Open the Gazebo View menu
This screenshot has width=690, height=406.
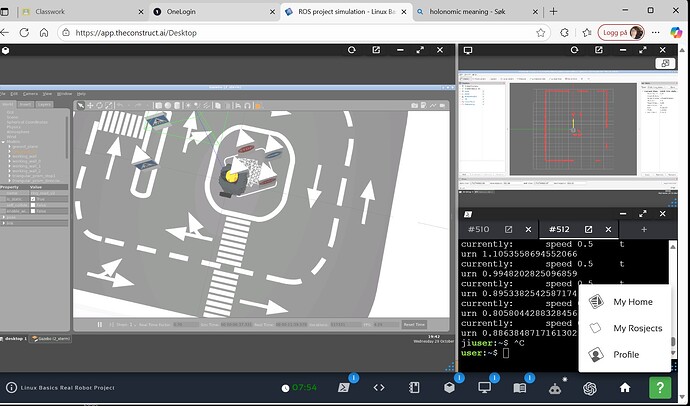coord(47,94)
